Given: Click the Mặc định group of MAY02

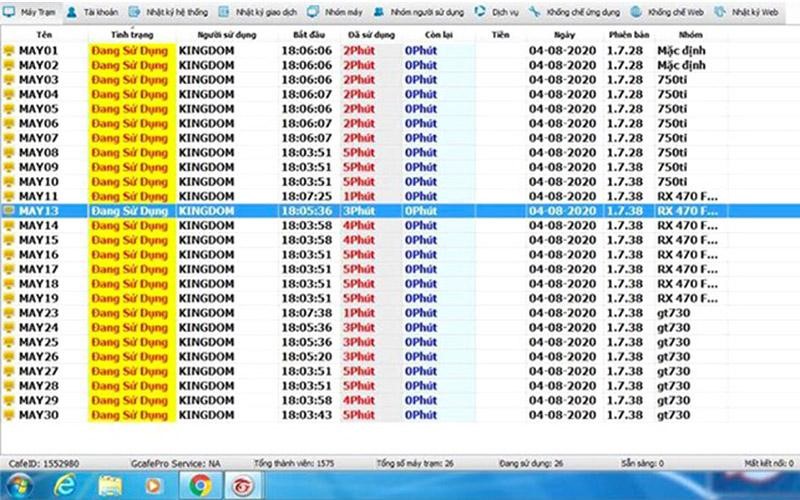Looking at the screenshot, I should pyautogui.click(x=681, y=65).
